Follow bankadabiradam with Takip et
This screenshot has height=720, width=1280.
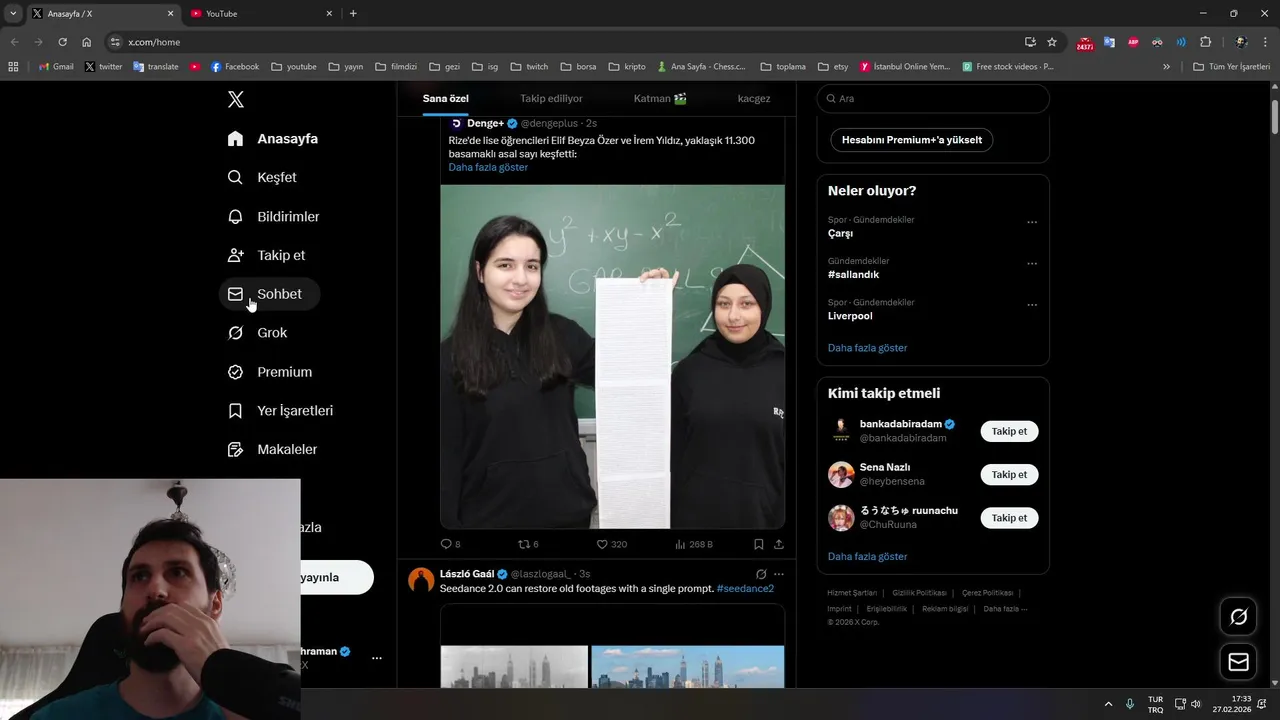[x=1009, y=431]
